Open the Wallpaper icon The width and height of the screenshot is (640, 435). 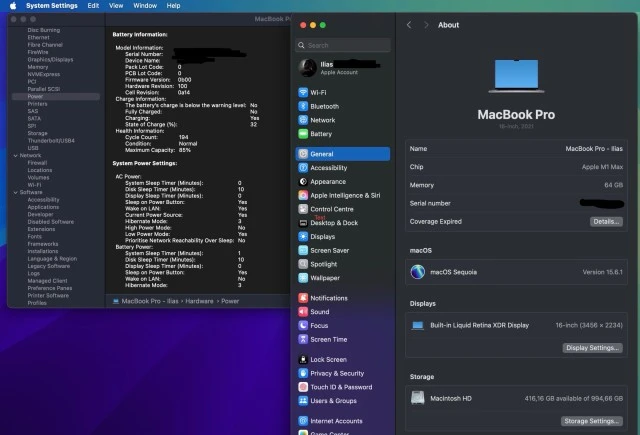(303, 278)
